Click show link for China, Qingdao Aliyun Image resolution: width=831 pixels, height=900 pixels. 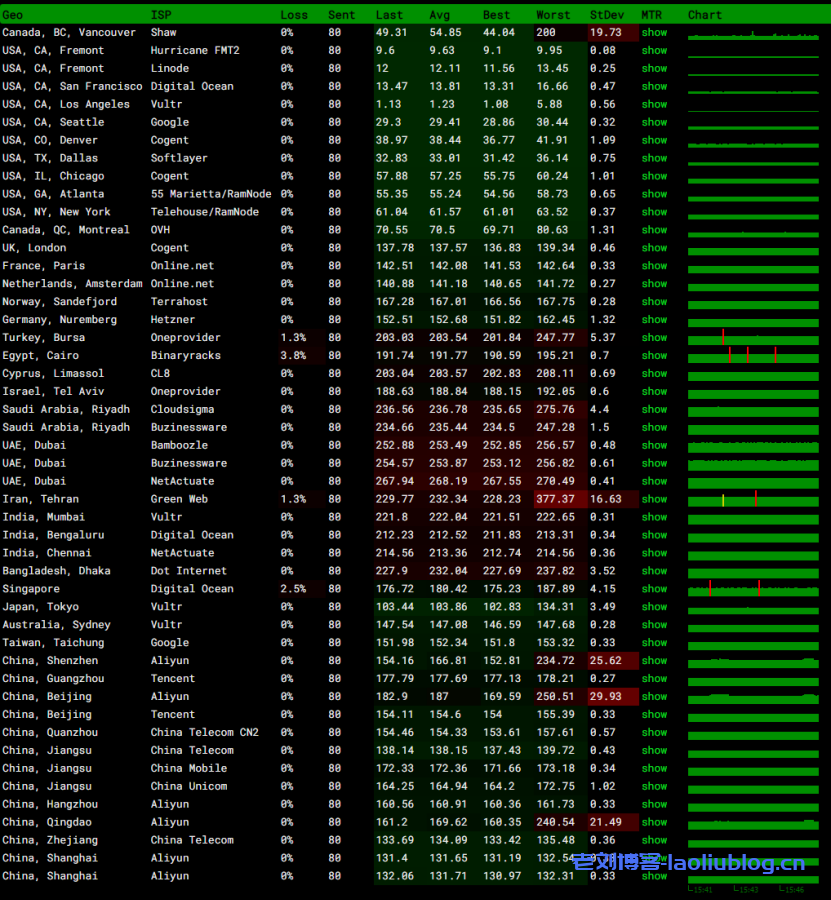coord(654,822)
